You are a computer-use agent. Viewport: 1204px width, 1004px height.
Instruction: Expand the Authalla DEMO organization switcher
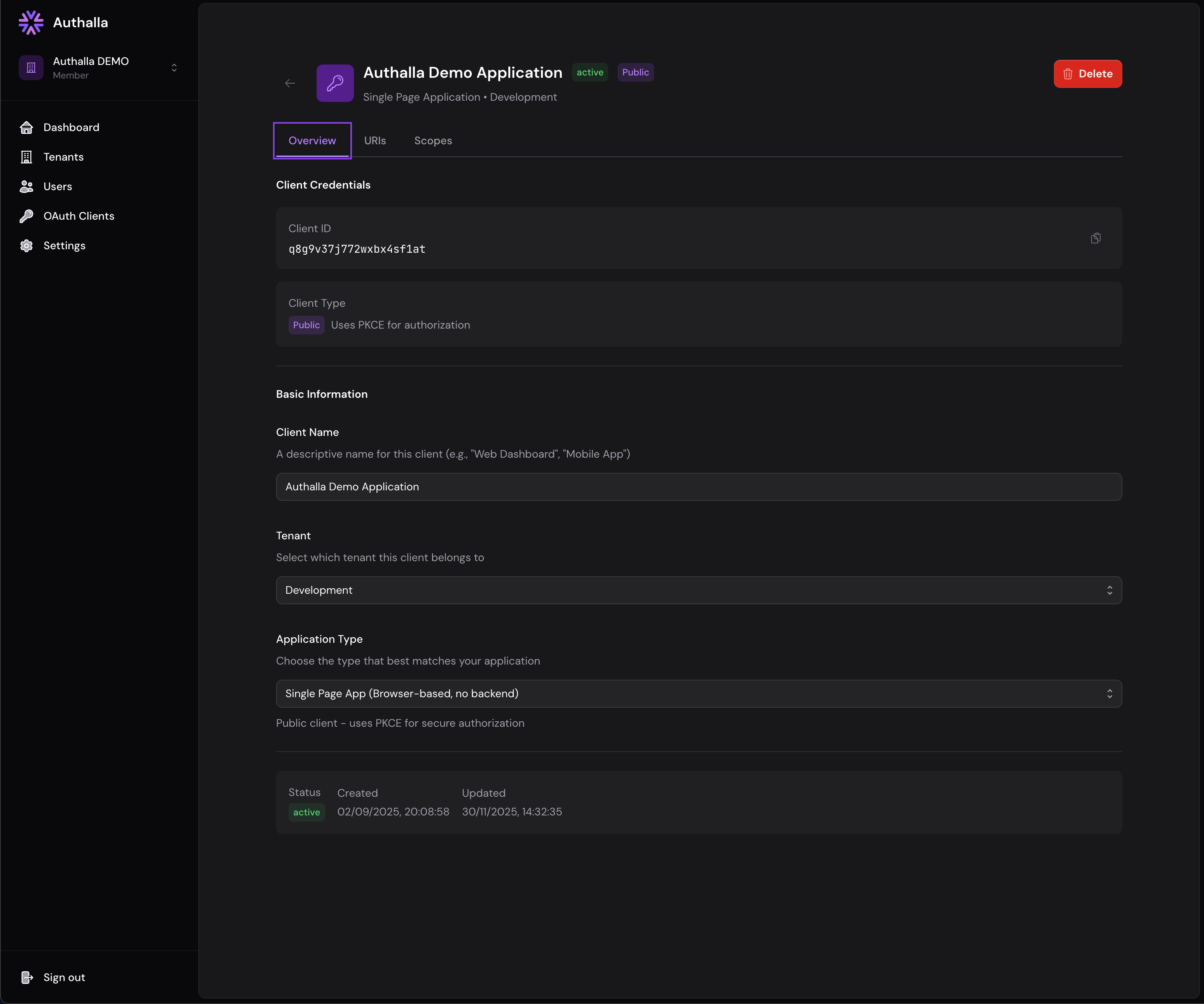pos(174,68)
